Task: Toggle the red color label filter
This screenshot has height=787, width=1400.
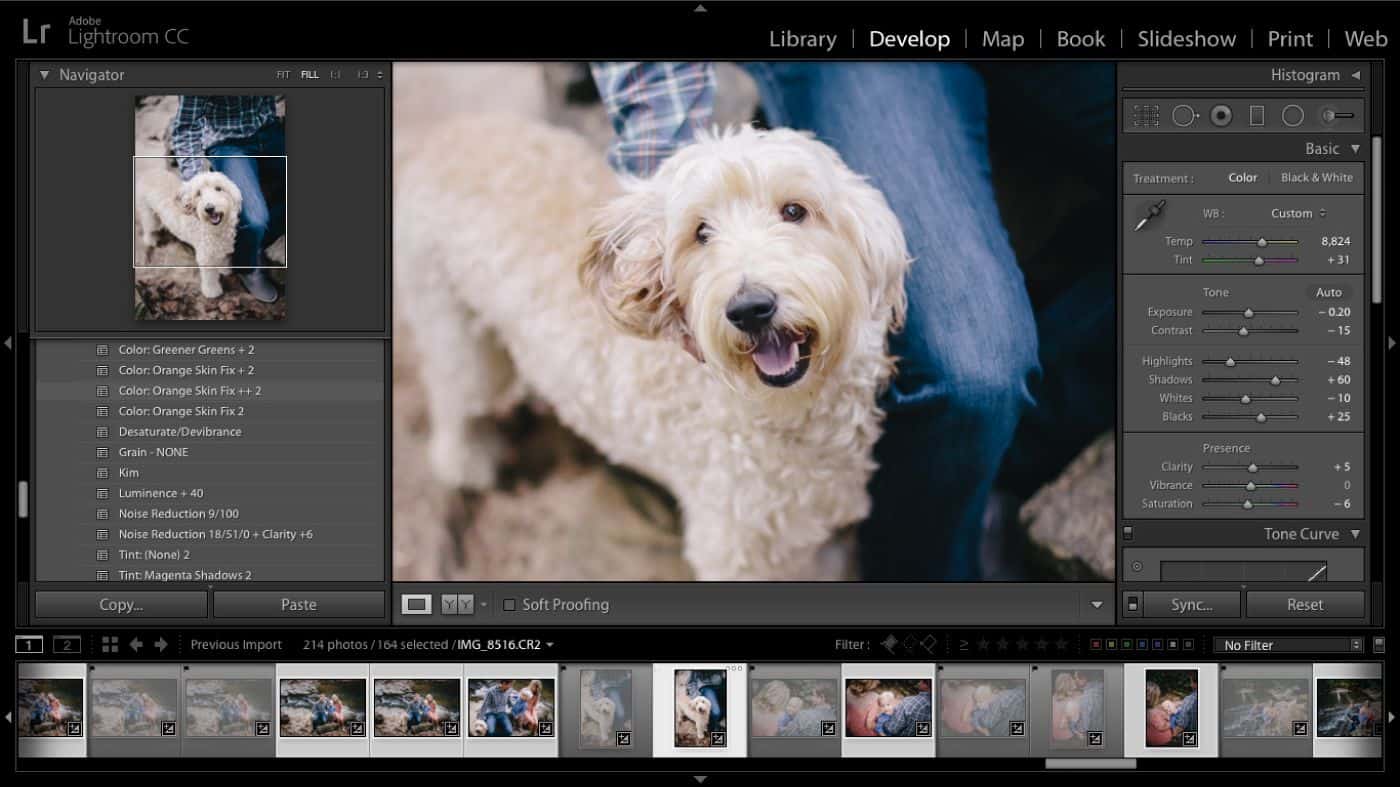Action: pyautogui.click(x=1096, y=645)
